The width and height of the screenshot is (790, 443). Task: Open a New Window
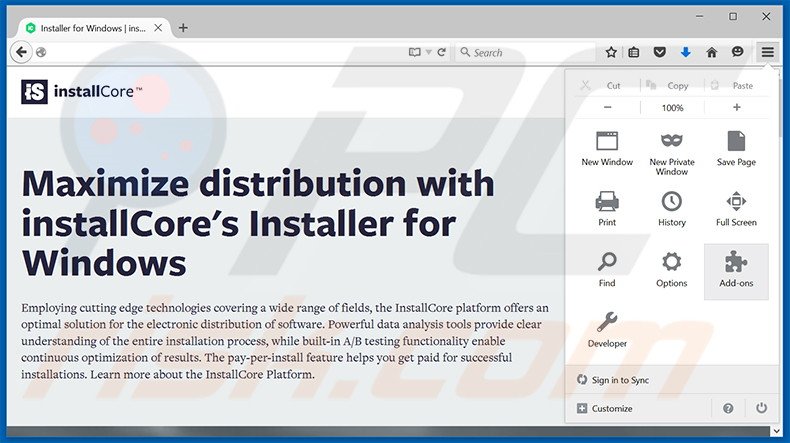[607, 149]
